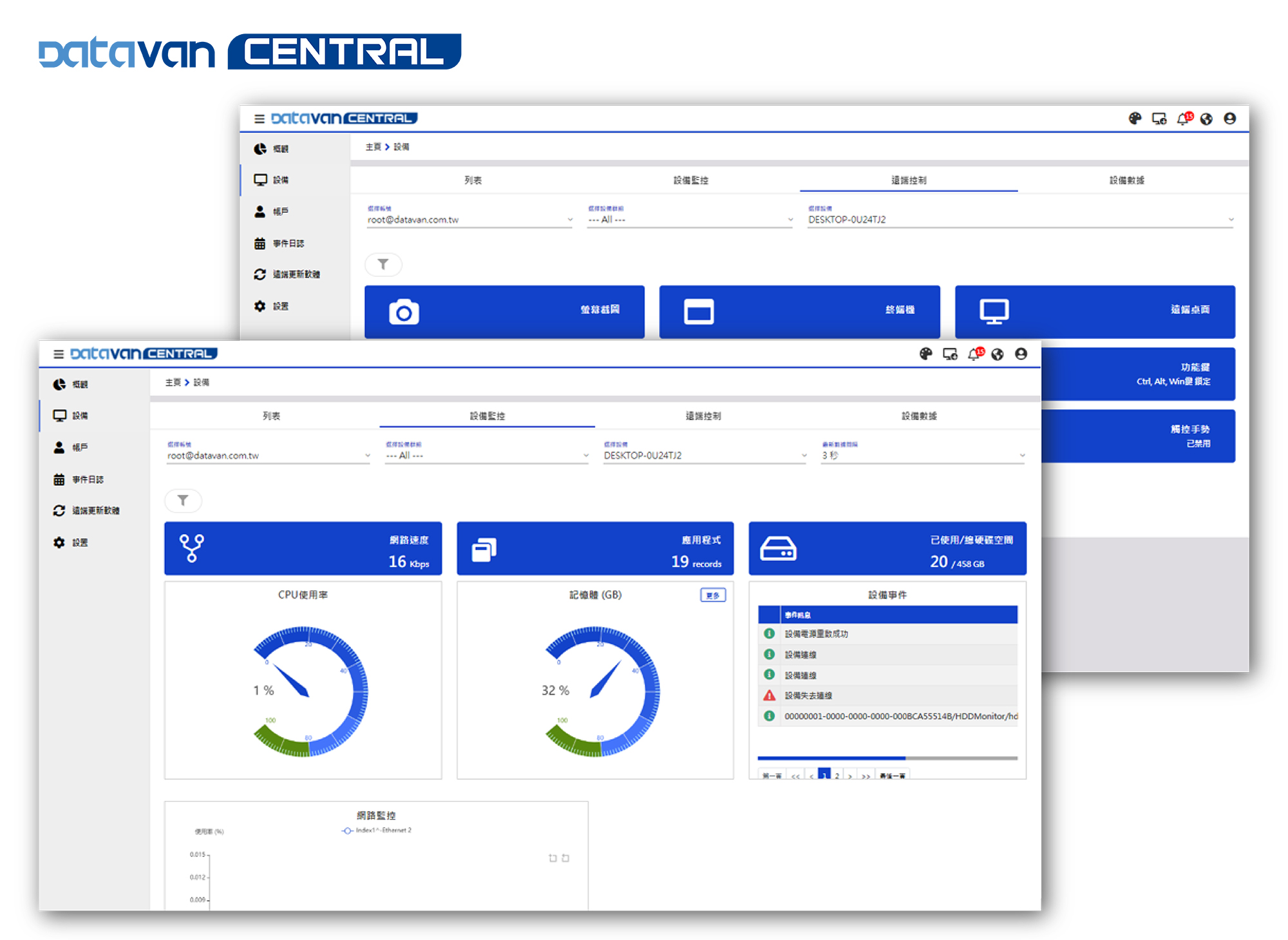Click palette theme icon in front window
This screenshot has width=1288, height=940.
[925, 354]
